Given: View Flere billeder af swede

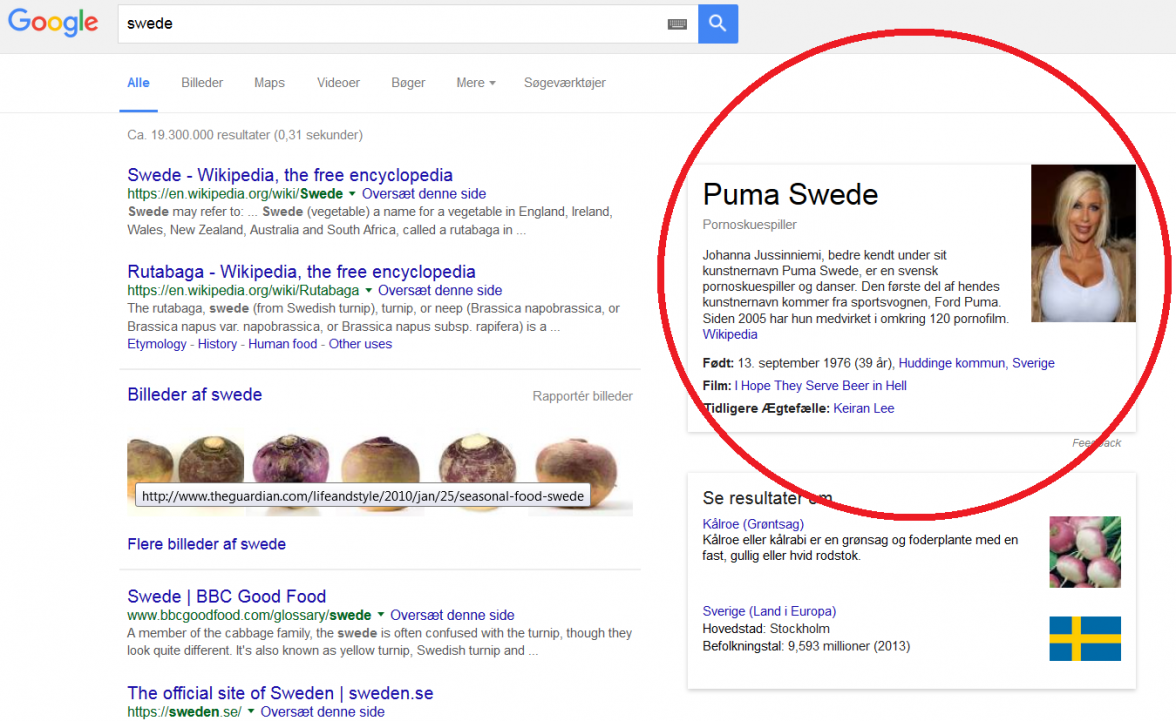Looking at the screenshot, I should (206, 544).
